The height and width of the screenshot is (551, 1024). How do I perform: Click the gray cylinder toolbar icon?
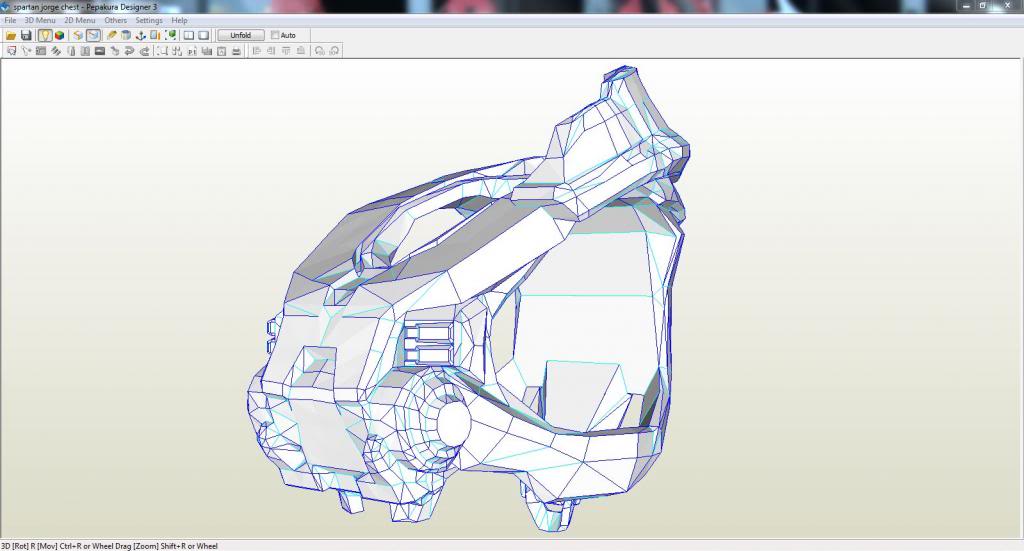(x=125, y=35)
